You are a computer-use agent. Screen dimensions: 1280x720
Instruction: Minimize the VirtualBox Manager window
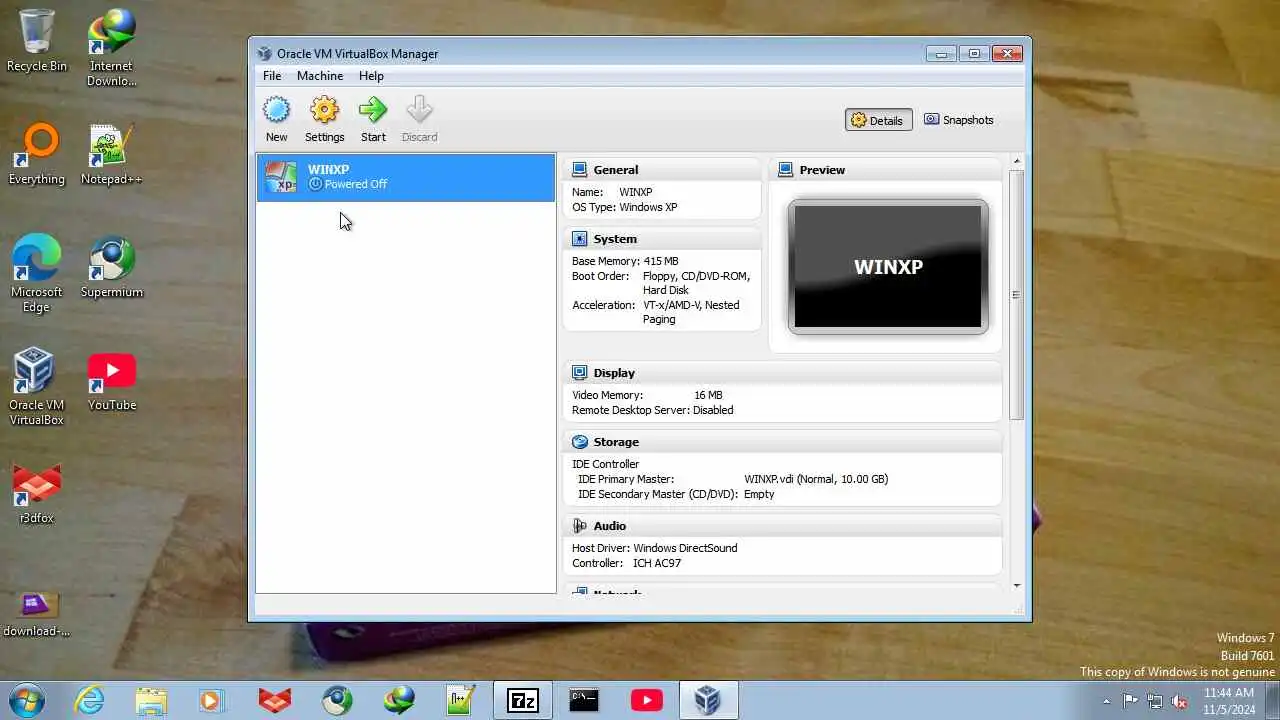point(940,54)
